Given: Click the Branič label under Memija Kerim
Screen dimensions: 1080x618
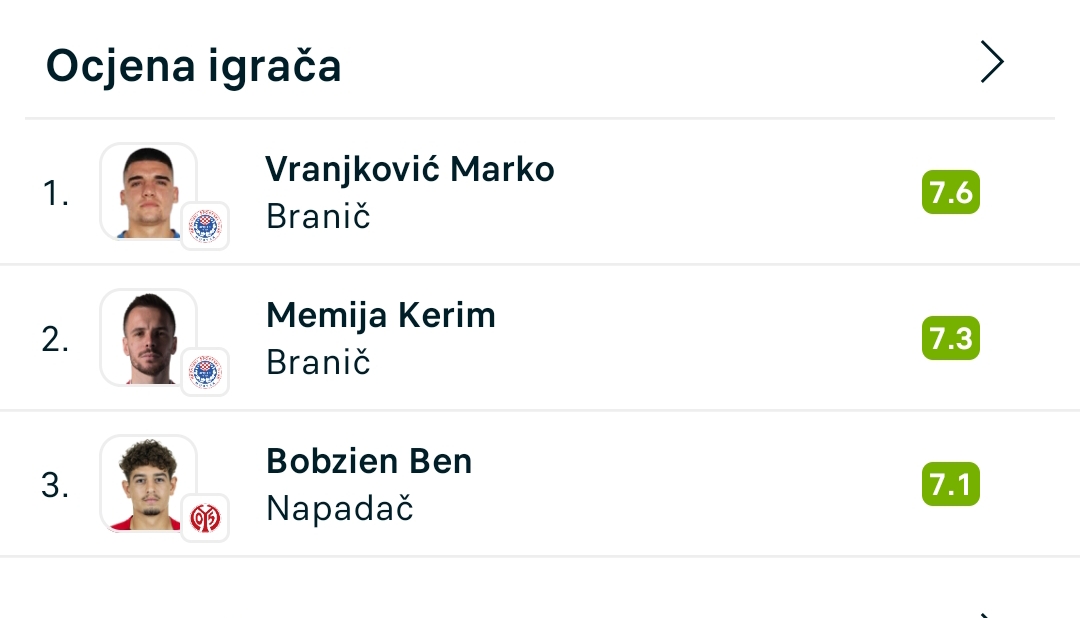Looking at the screenshot, I should pyautogui.click(x=318, y=363).
